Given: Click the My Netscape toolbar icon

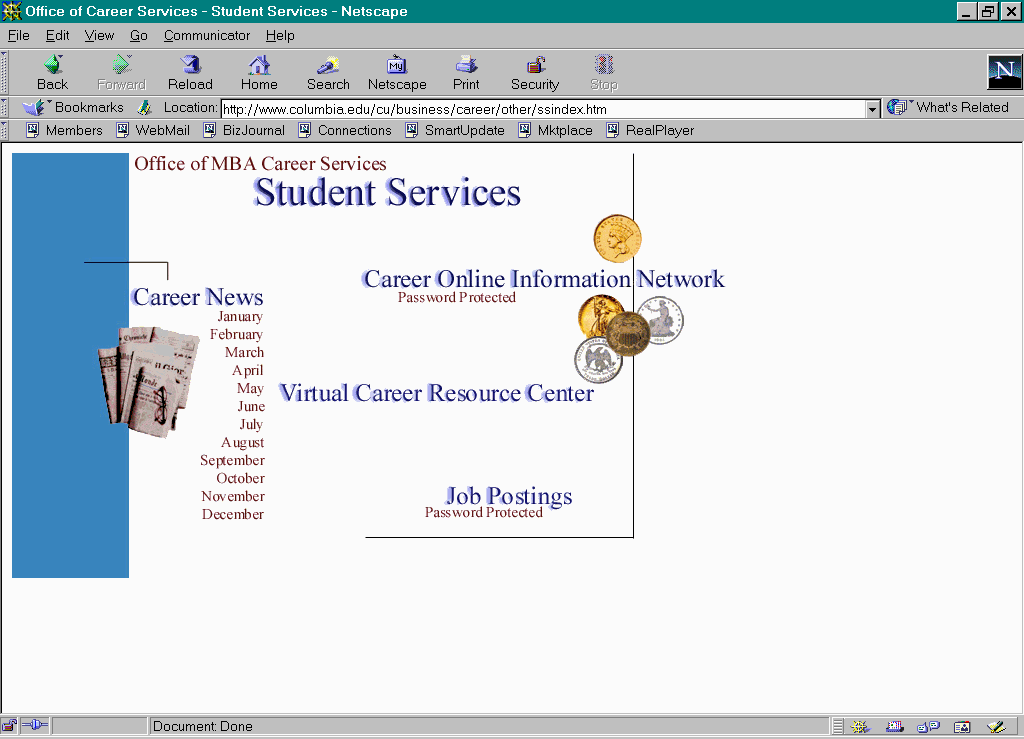Looking at the screenshot, I should coord(397,66).
